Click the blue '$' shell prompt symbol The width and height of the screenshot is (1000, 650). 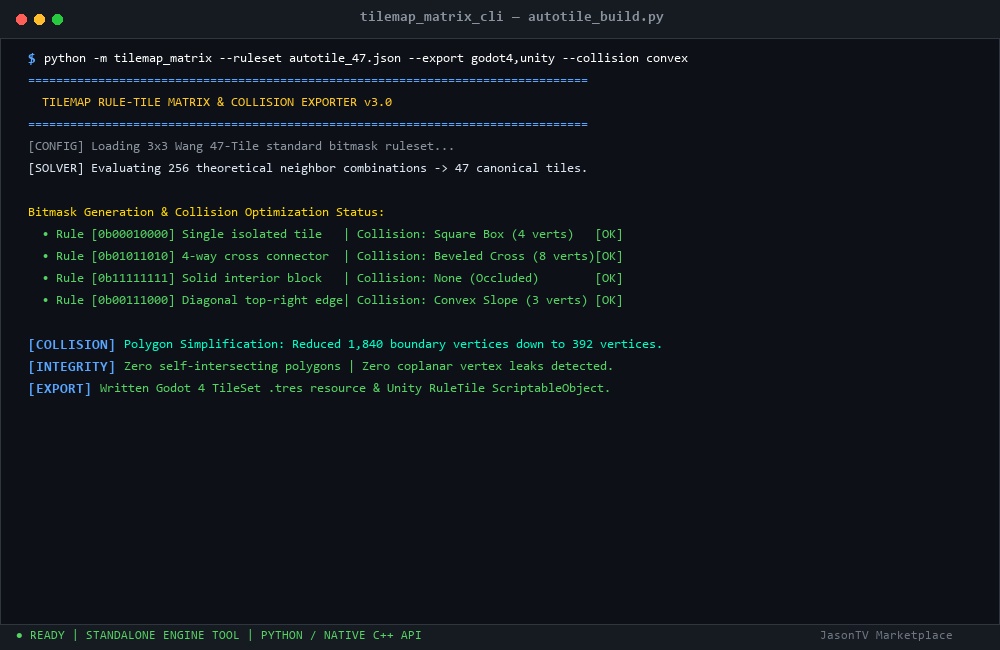32,58
